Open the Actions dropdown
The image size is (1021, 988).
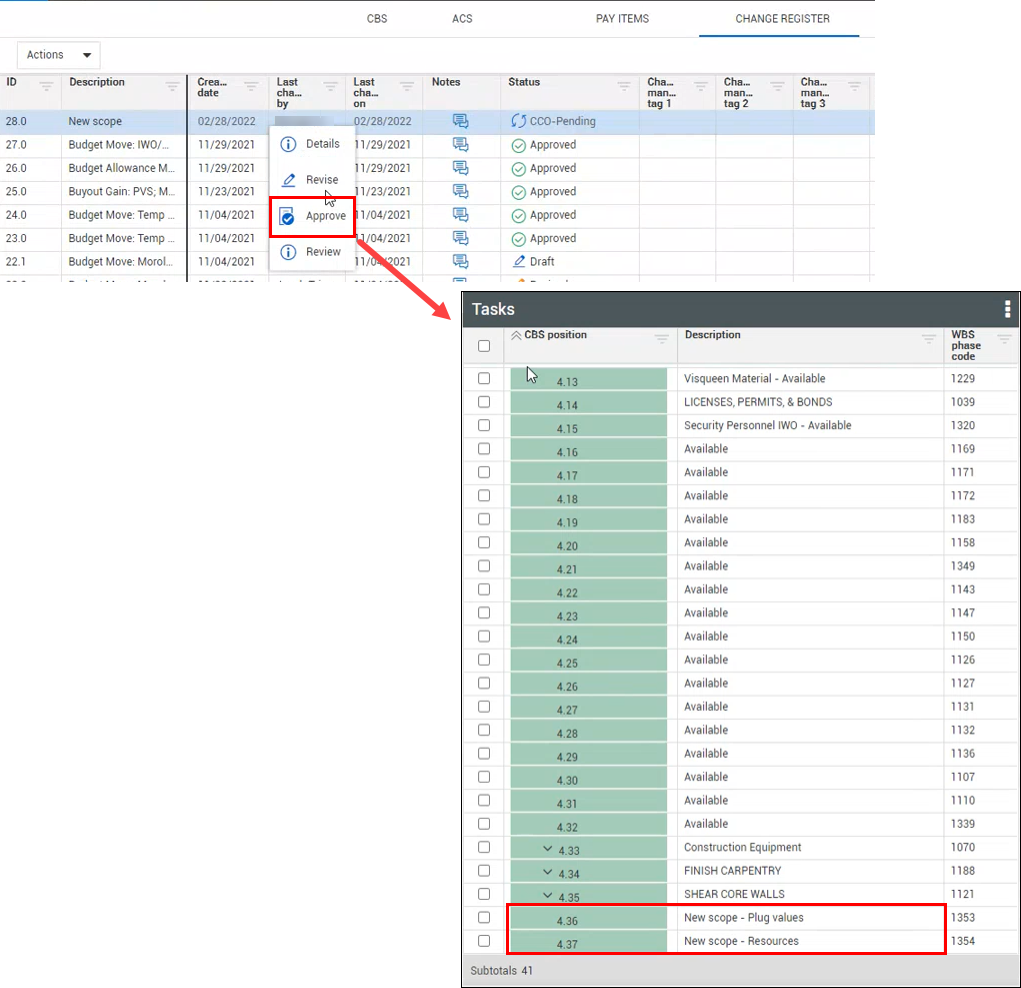pyautogui.click(x=58, y=55)
